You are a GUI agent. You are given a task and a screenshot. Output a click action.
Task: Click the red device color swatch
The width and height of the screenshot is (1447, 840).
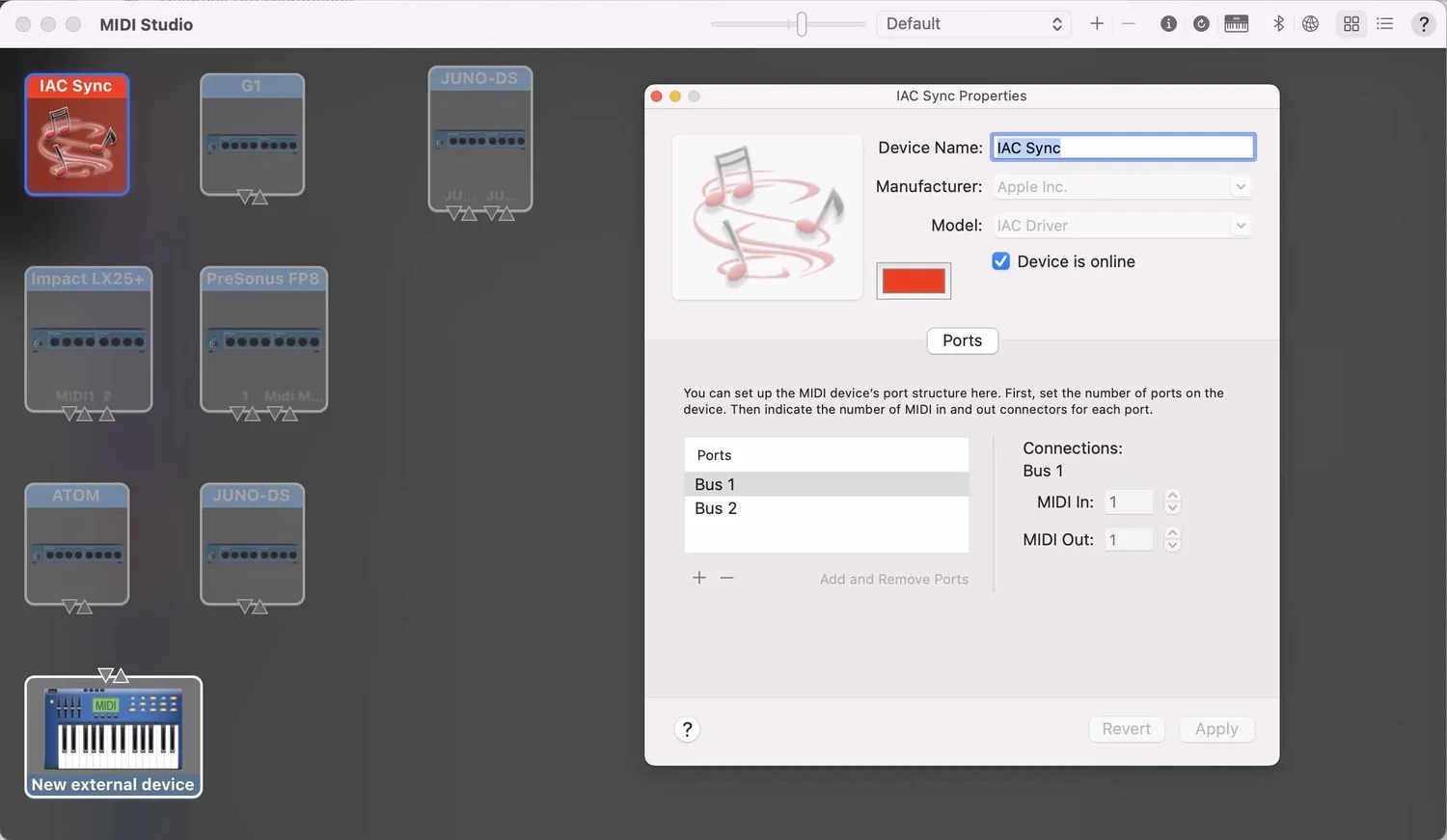913,280
